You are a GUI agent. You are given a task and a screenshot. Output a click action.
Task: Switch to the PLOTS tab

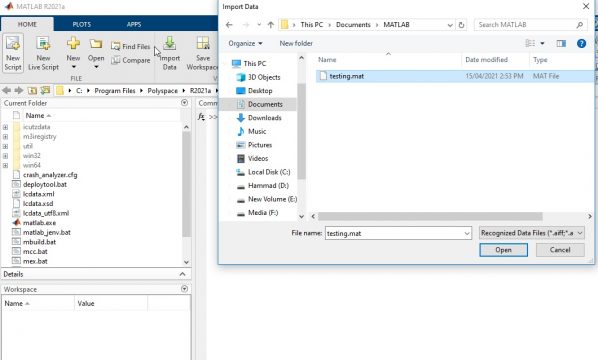click(82, 24)
